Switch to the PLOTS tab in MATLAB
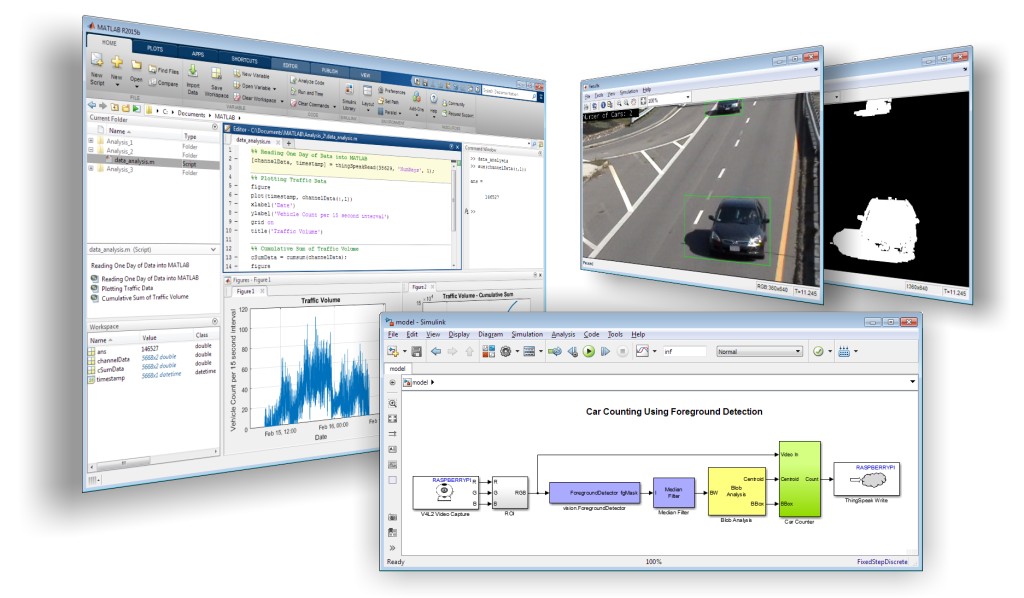Viewport: 1024px width, 598px height. 155,49
